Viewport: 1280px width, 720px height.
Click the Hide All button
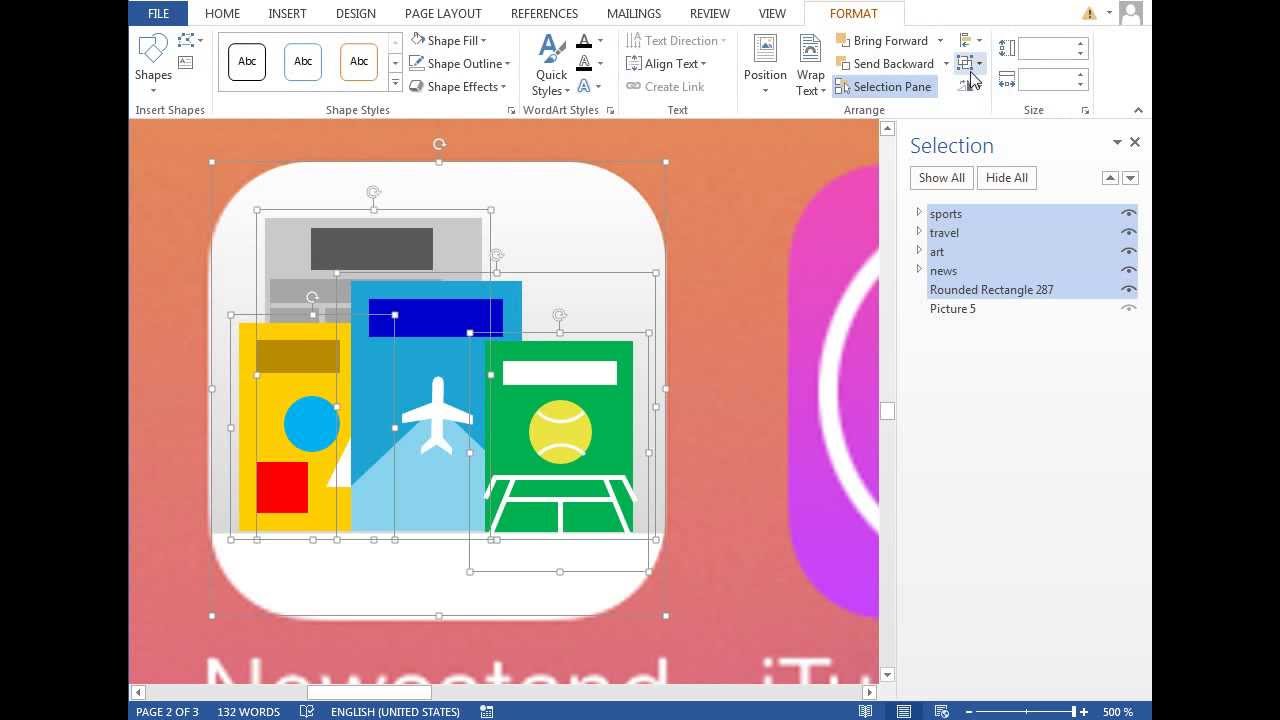1006,177
